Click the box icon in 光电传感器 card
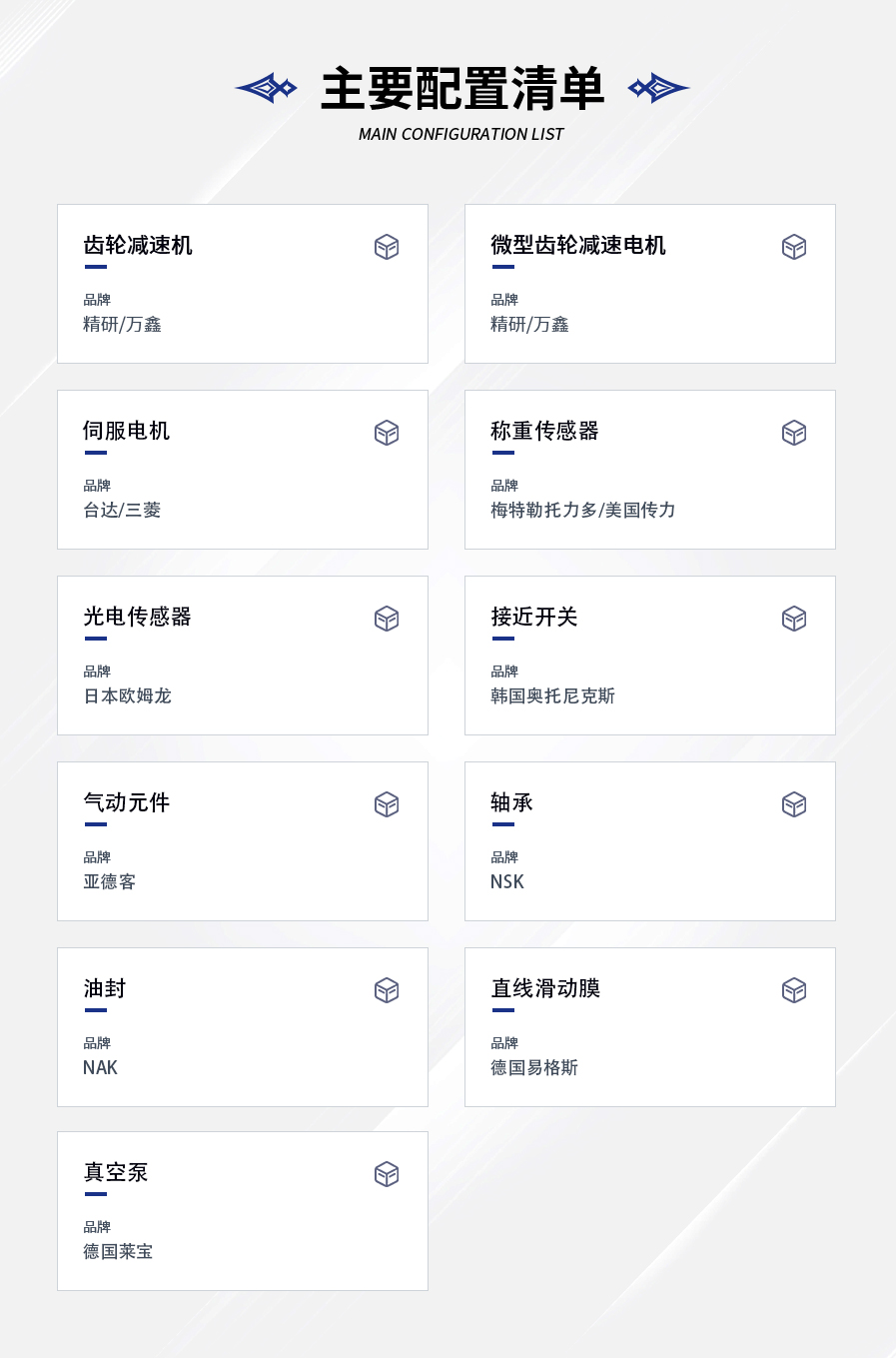 coord(387,619)
